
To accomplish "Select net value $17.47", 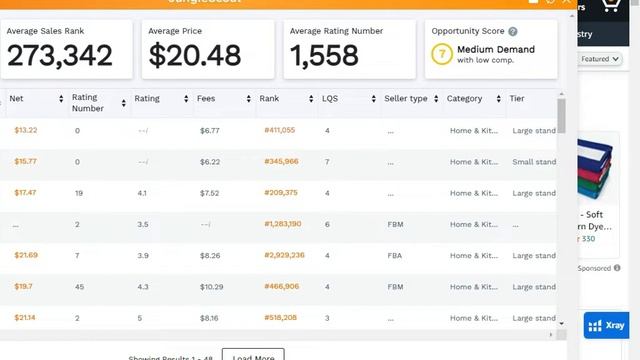I will point(25,193).
